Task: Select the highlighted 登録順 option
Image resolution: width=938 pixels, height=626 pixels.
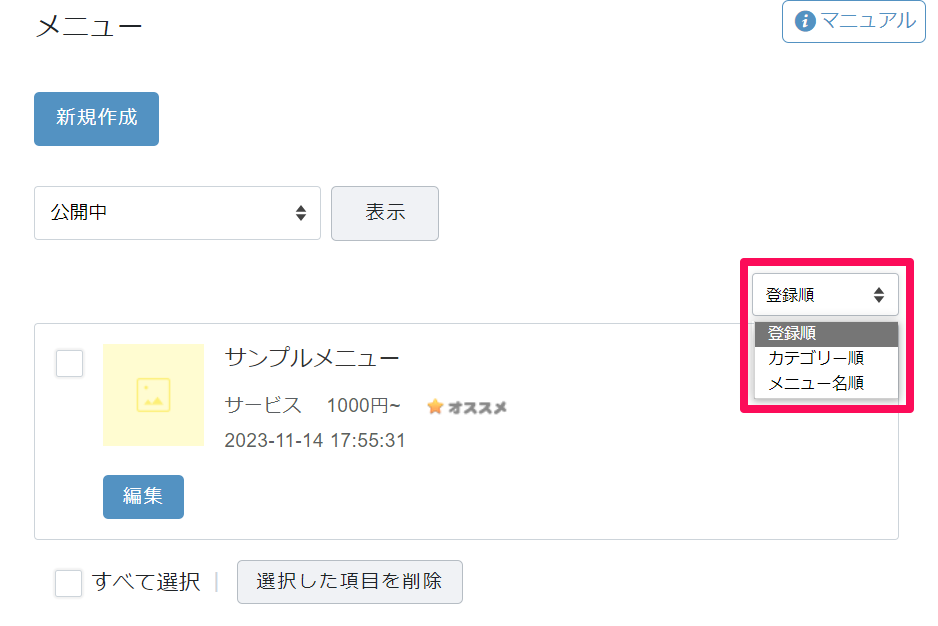Action: [x=826, y=334]
